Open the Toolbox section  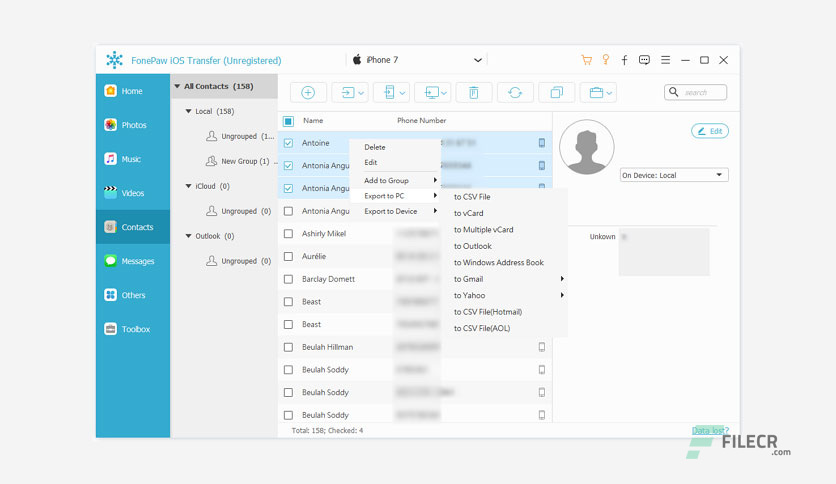coord(133,329)
